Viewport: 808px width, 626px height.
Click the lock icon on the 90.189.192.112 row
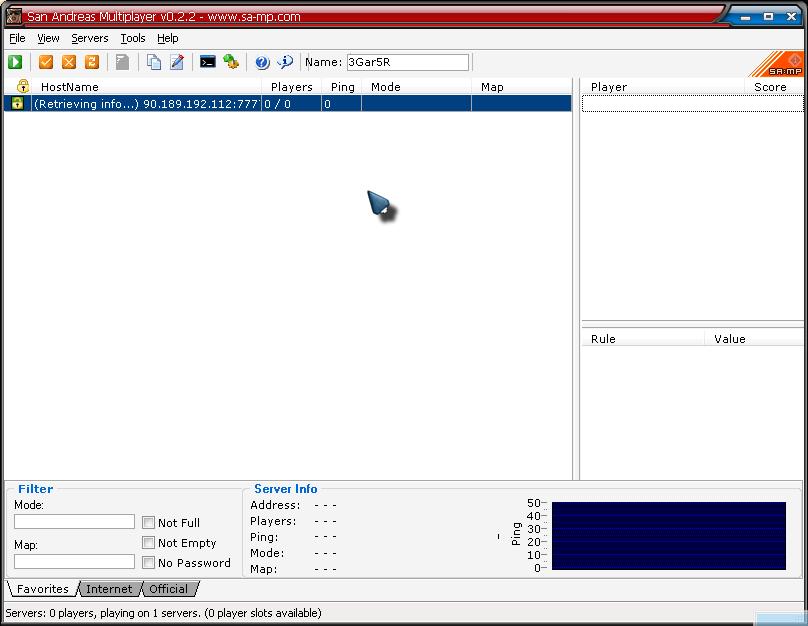pyautogui.click(x=18, y=103)
